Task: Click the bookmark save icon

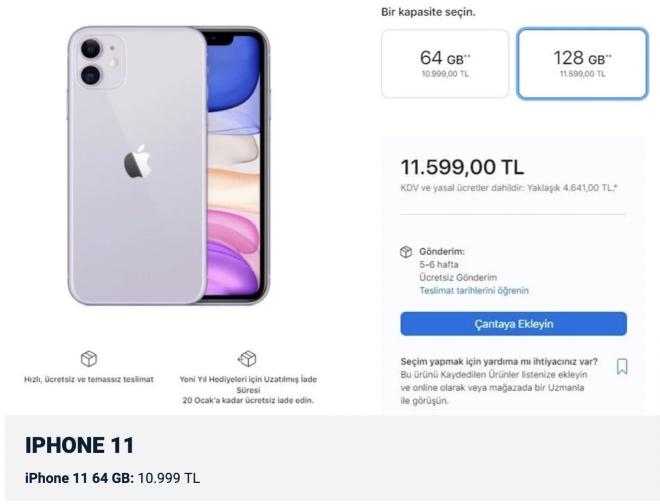Action: (x=622, y=366)
